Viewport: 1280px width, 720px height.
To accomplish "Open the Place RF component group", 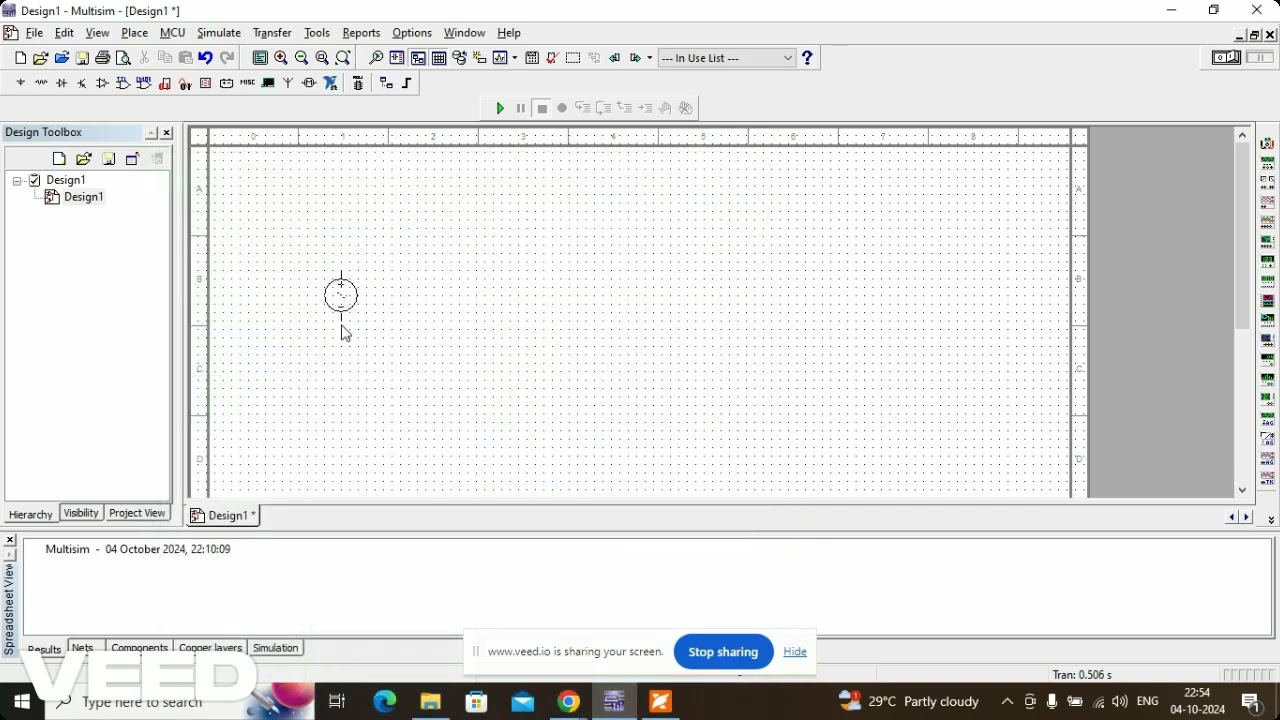I will click(x=288, y=83).
